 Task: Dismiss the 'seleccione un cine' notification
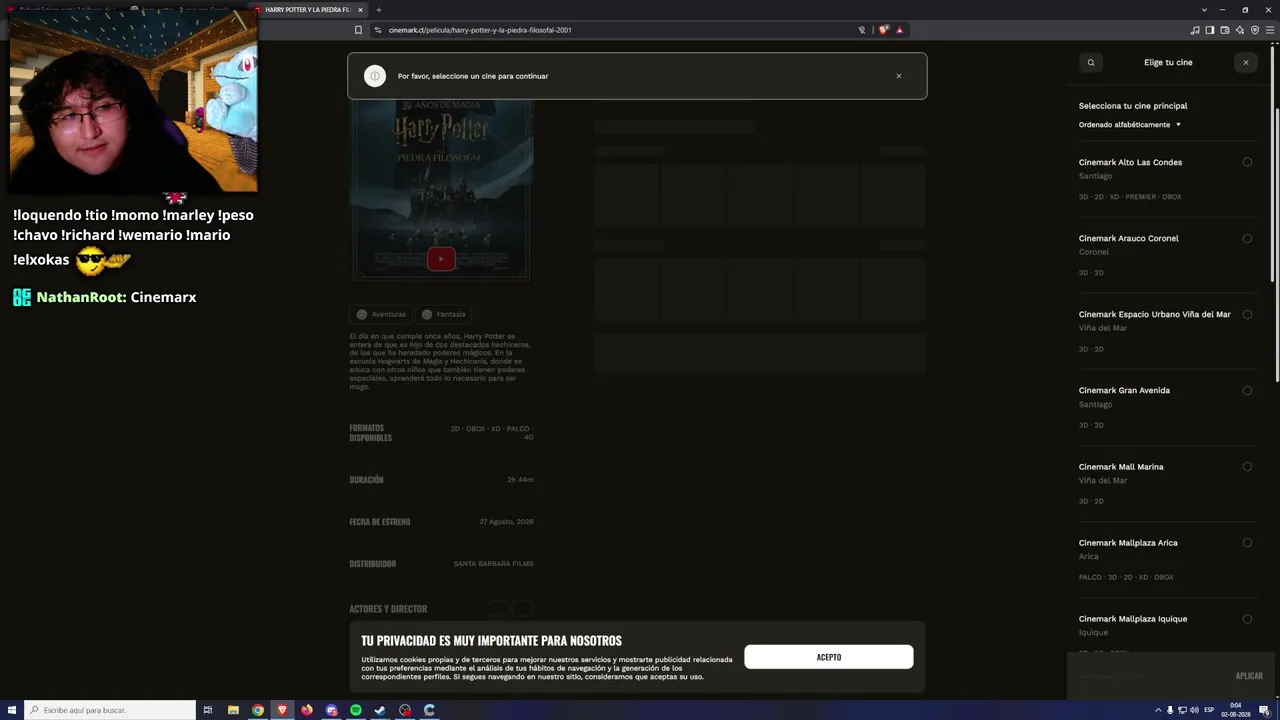pyautogui.click(x=898, y=76)
